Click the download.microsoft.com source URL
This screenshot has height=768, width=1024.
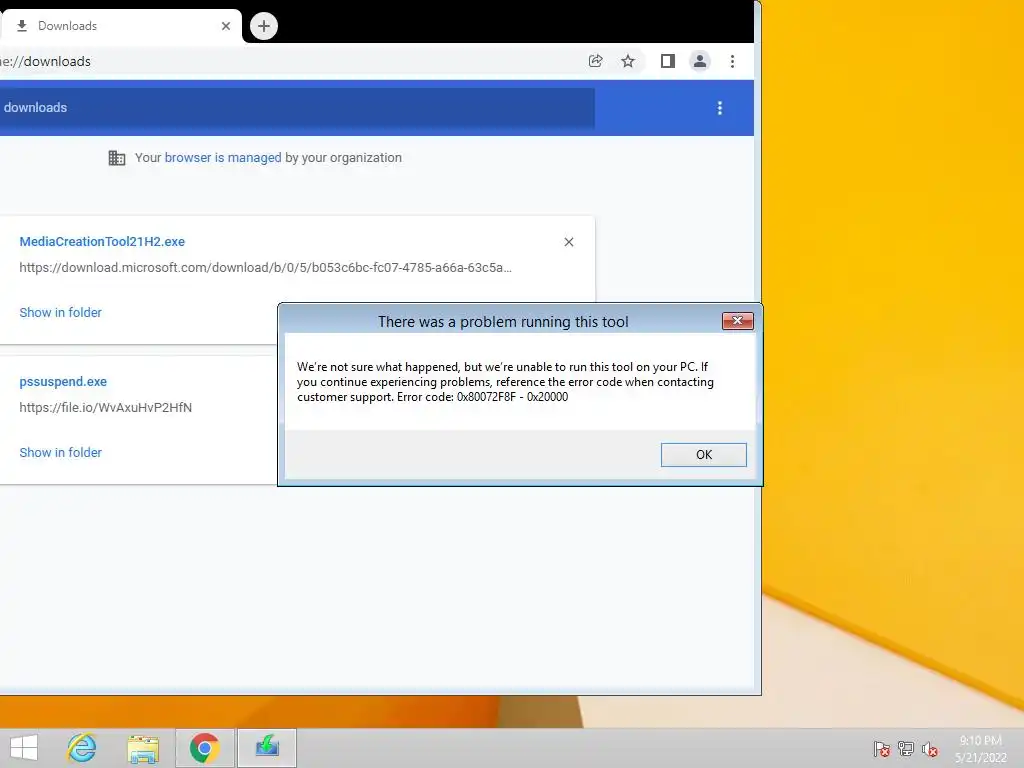click(x=265, y=267)
